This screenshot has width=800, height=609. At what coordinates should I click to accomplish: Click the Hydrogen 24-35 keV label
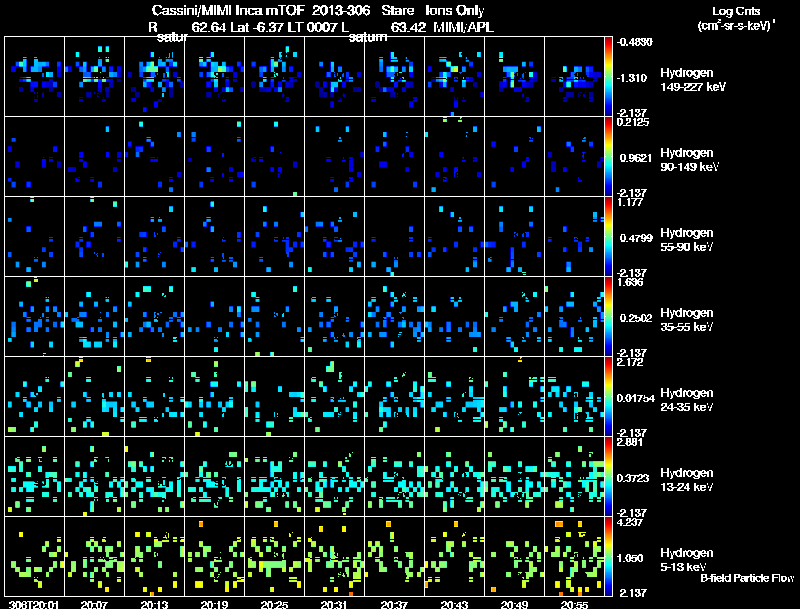pos(690,400)
